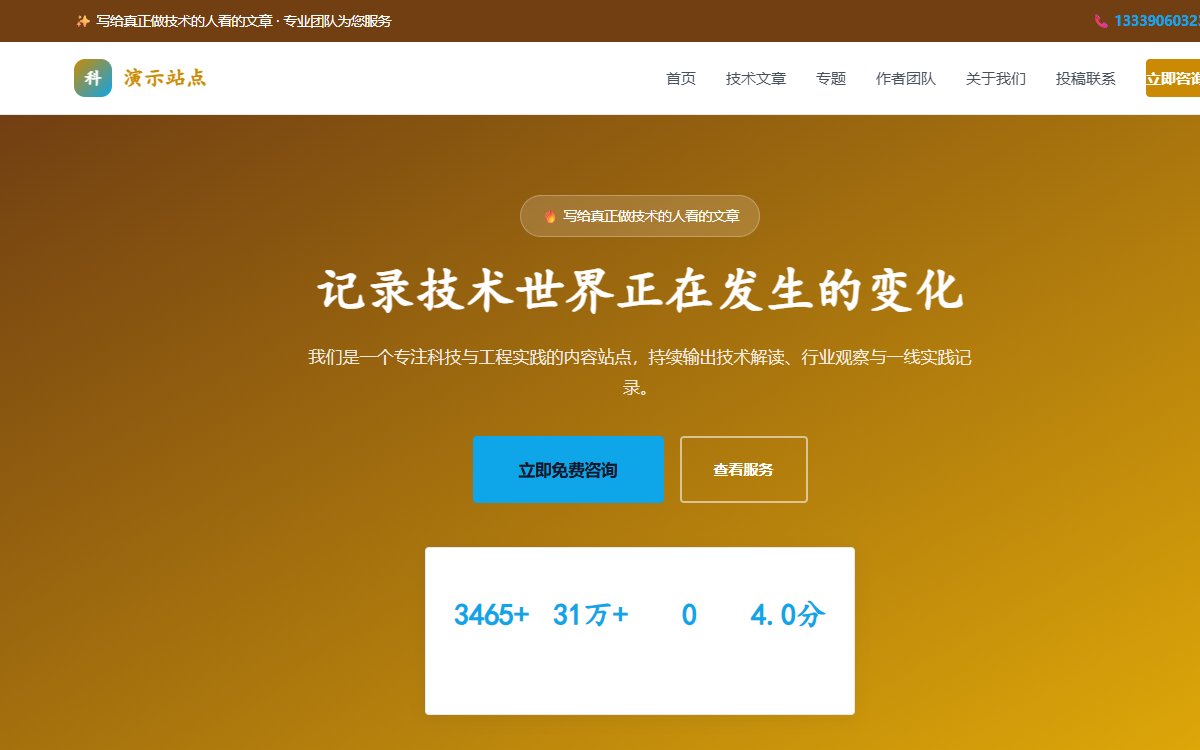Click the blue 立即免费咨询 button
Viewport: 1200px width, 750px height.
point(568,469)
